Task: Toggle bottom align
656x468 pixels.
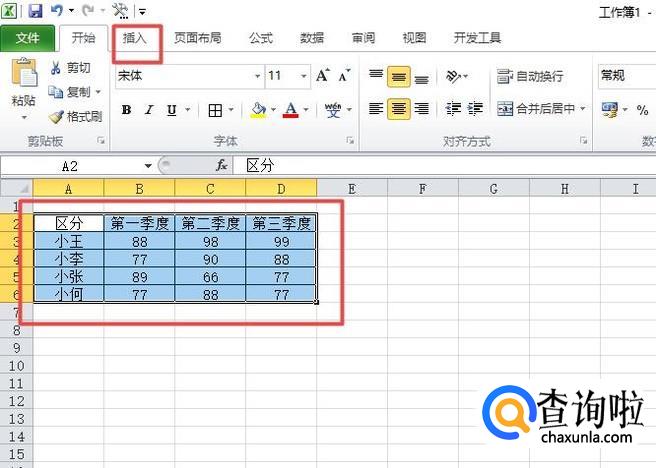Action: [421, 77]
